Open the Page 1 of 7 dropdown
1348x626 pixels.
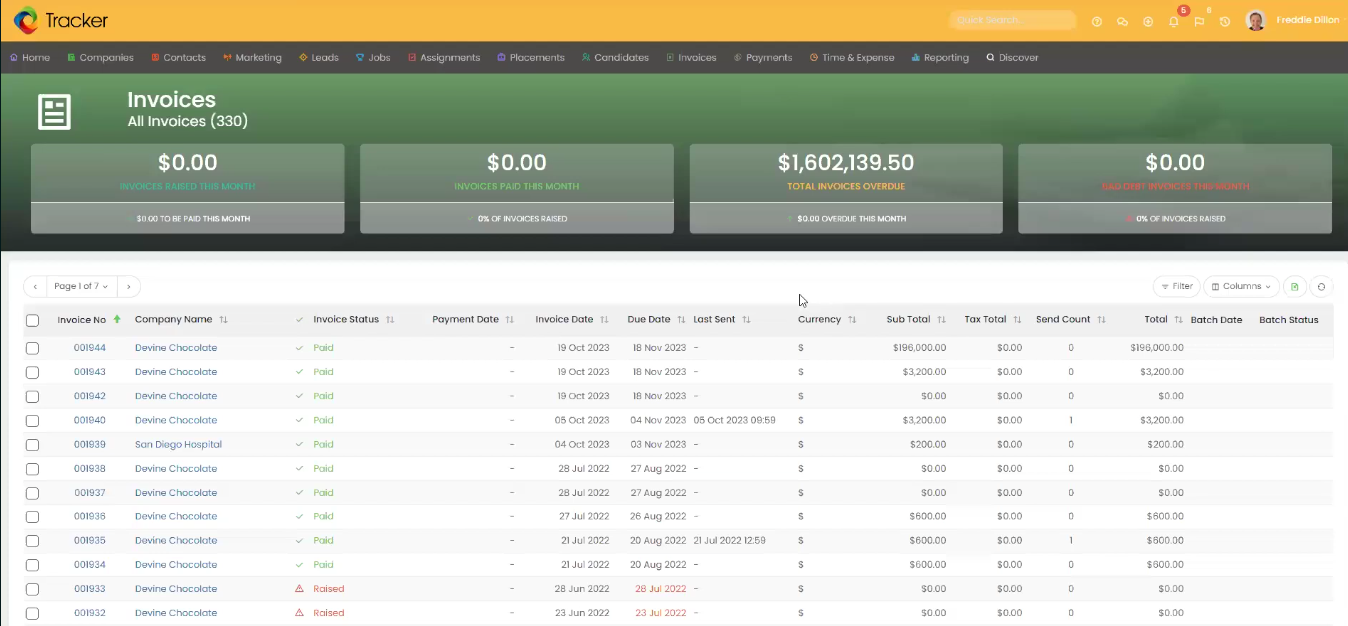[x=81, y=286]
